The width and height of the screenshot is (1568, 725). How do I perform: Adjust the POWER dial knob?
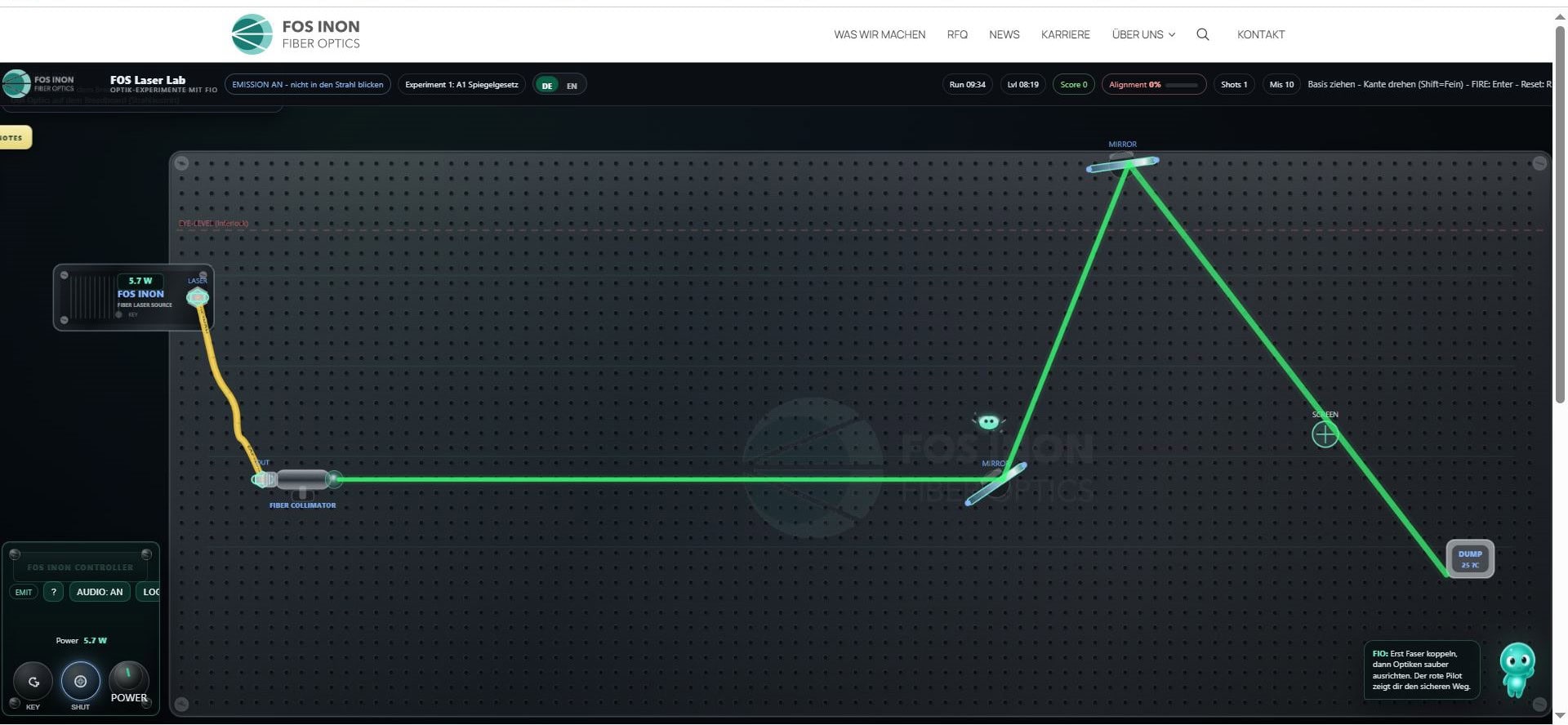[x=128, y=678]
